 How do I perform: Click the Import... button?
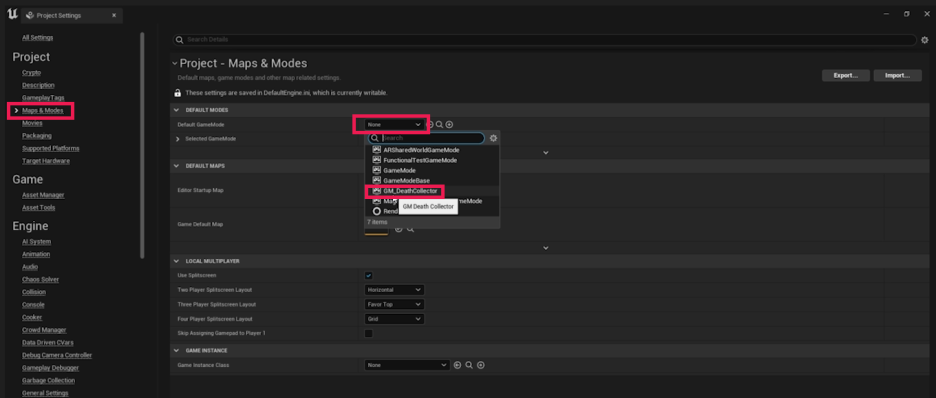(x=898, y=76)
